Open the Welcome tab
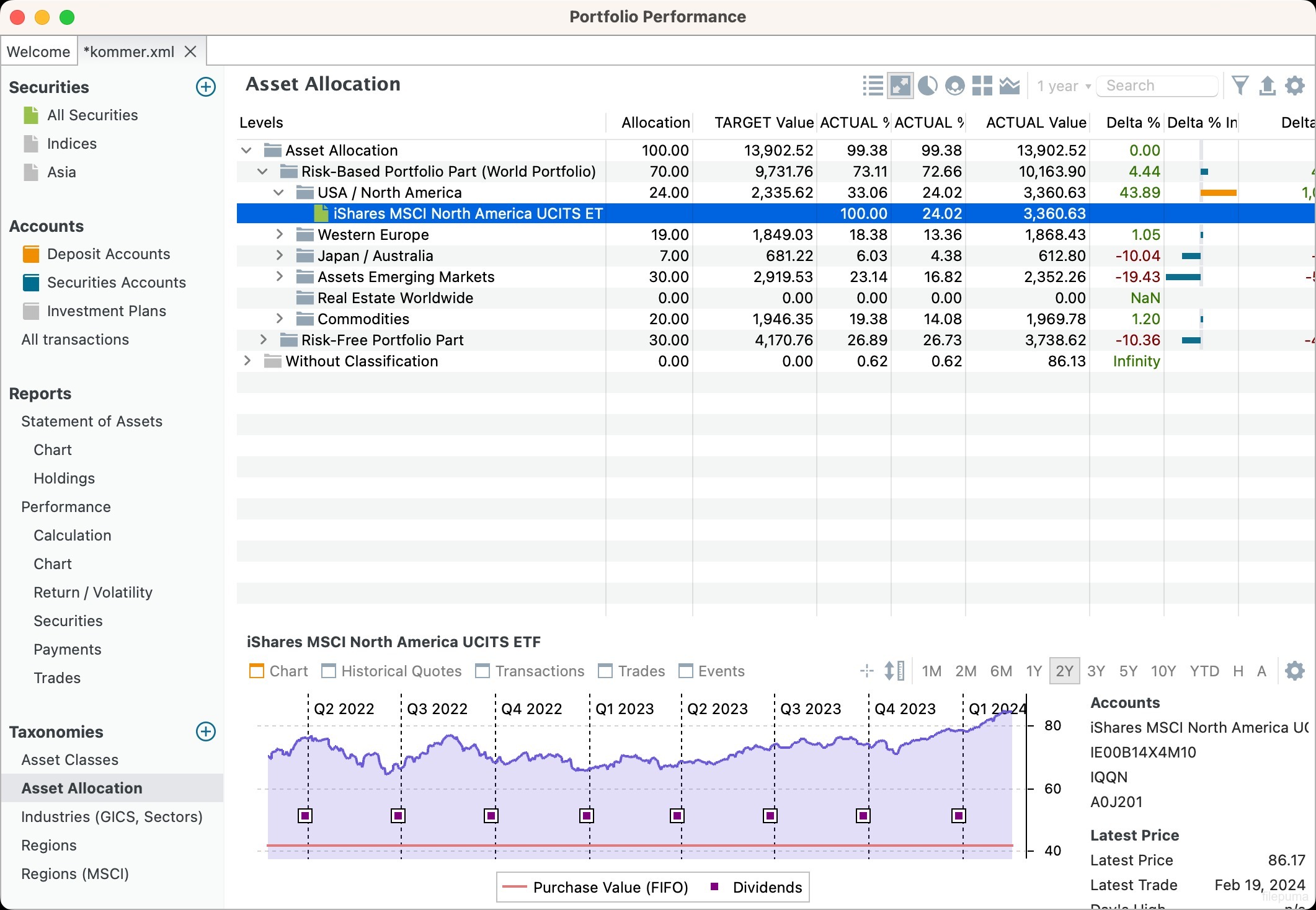This screenshot has width=1316, height=910. click(38, 51)
